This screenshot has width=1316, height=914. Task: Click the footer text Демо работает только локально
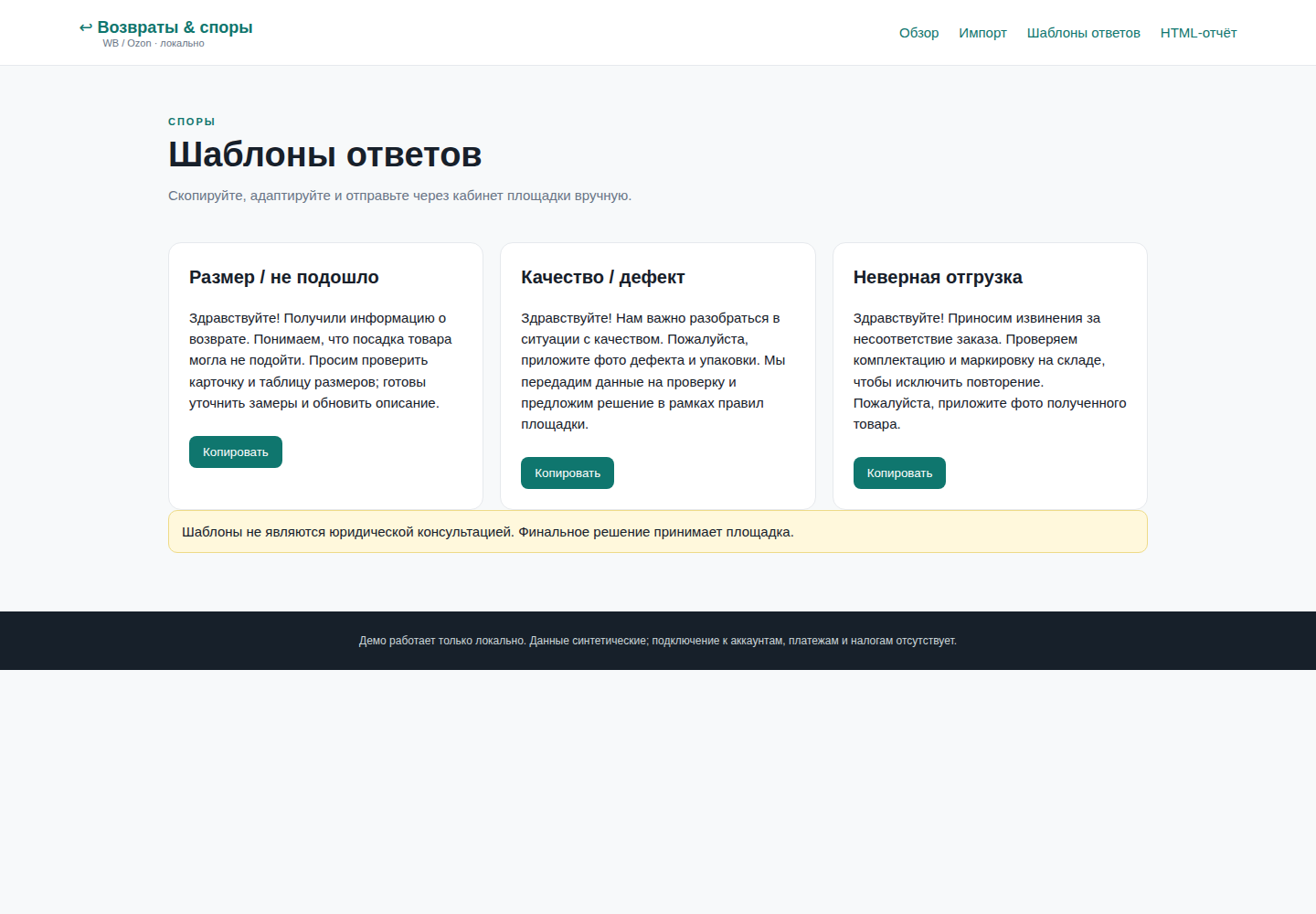pyautogui.click(x=658, y=641)
